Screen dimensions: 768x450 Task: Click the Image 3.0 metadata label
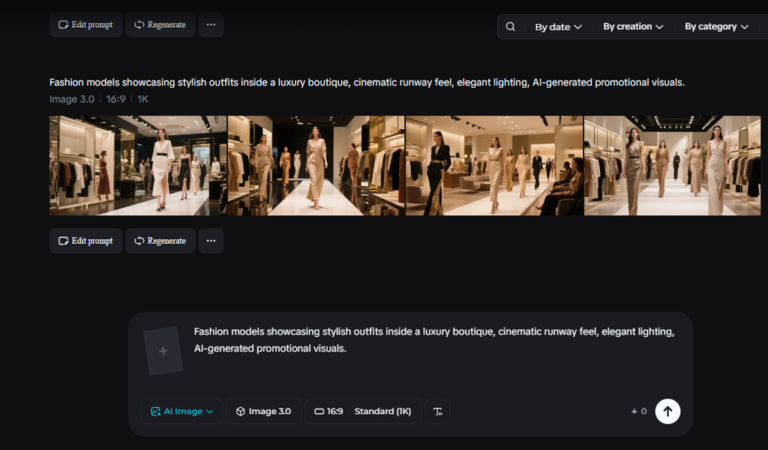pos(72,99)
